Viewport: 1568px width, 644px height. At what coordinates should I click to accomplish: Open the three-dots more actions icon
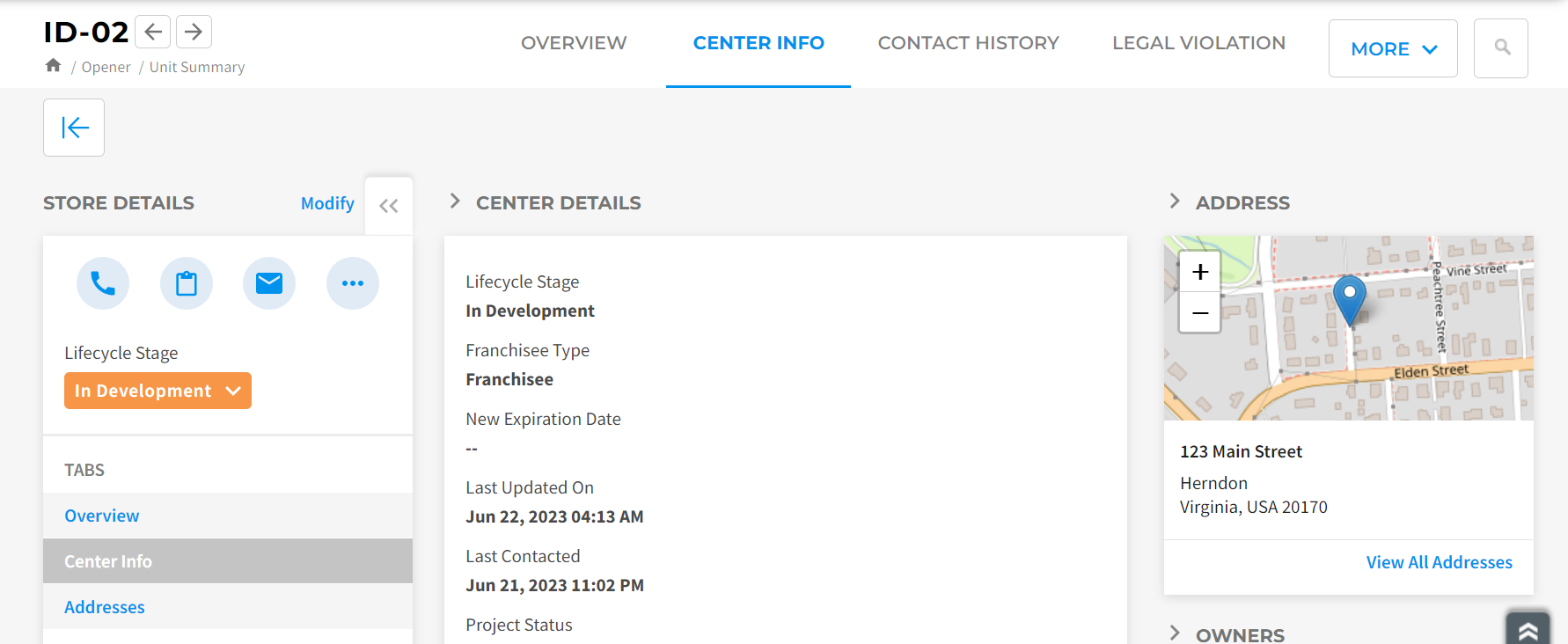point(353,283)
